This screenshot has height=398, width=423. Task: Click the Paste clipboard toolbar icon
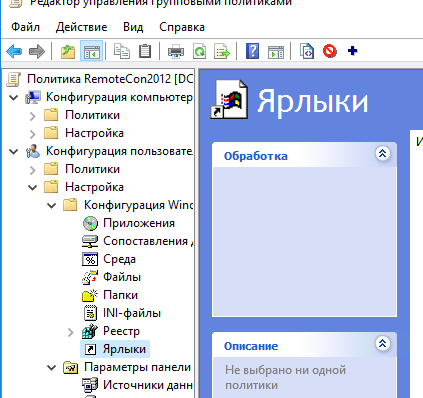(145, 51)
